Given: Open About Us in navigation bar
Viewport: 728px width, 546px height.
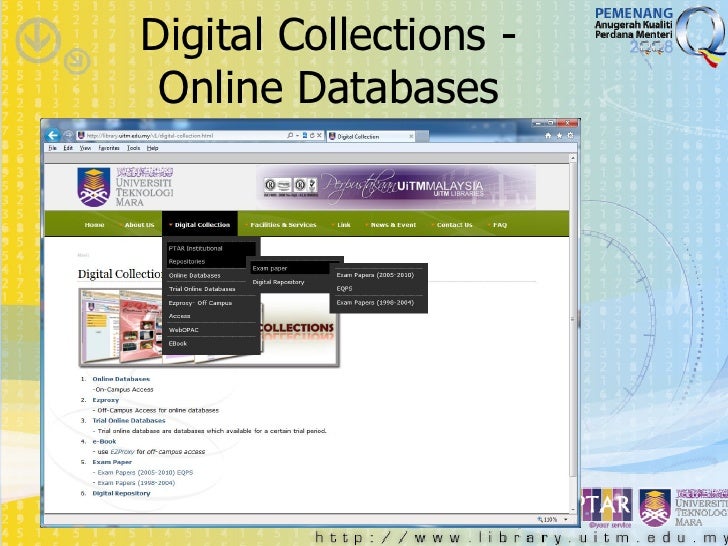Looking at the screenshot, I should (x=137, y=225).
